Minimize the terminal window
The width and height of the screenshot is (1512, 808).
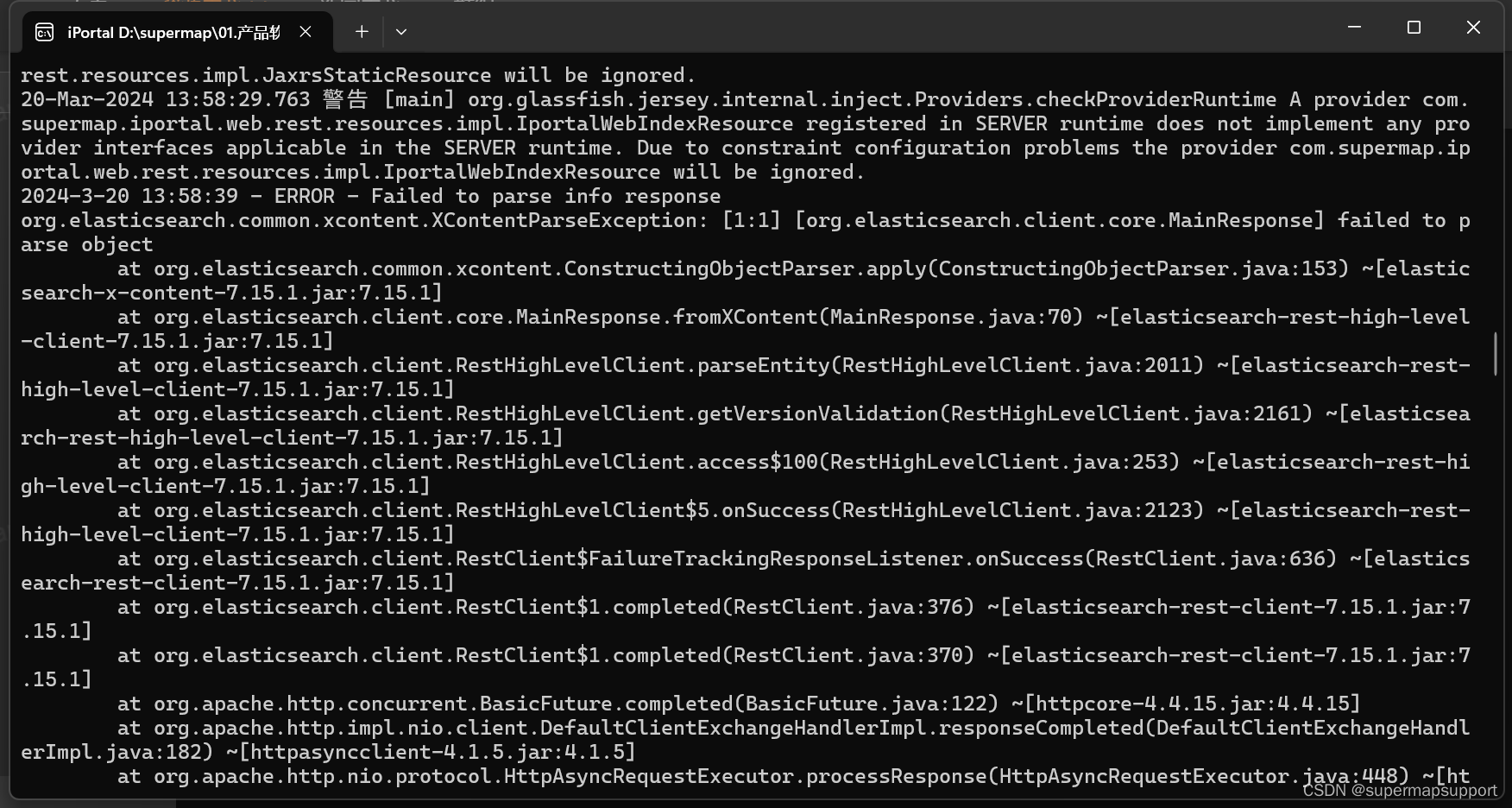(1354, 28)
